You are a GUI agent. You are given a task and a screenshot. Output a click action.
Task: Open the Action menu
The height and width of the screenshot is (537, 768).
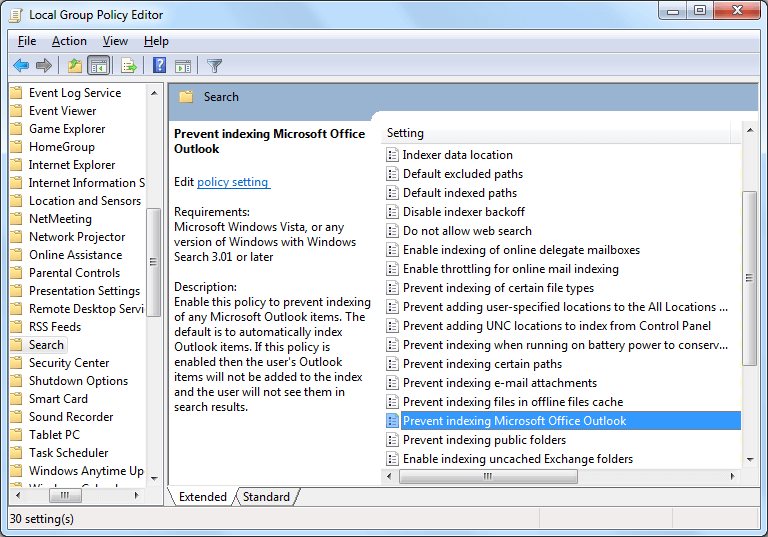(69, 41)
